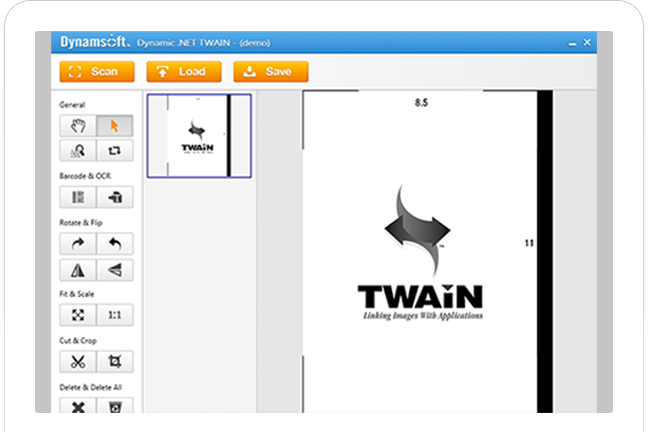Screen dimensions: 648x432
Task: Activate the zoom magnifier tool
Action: (x=78, y=150)
